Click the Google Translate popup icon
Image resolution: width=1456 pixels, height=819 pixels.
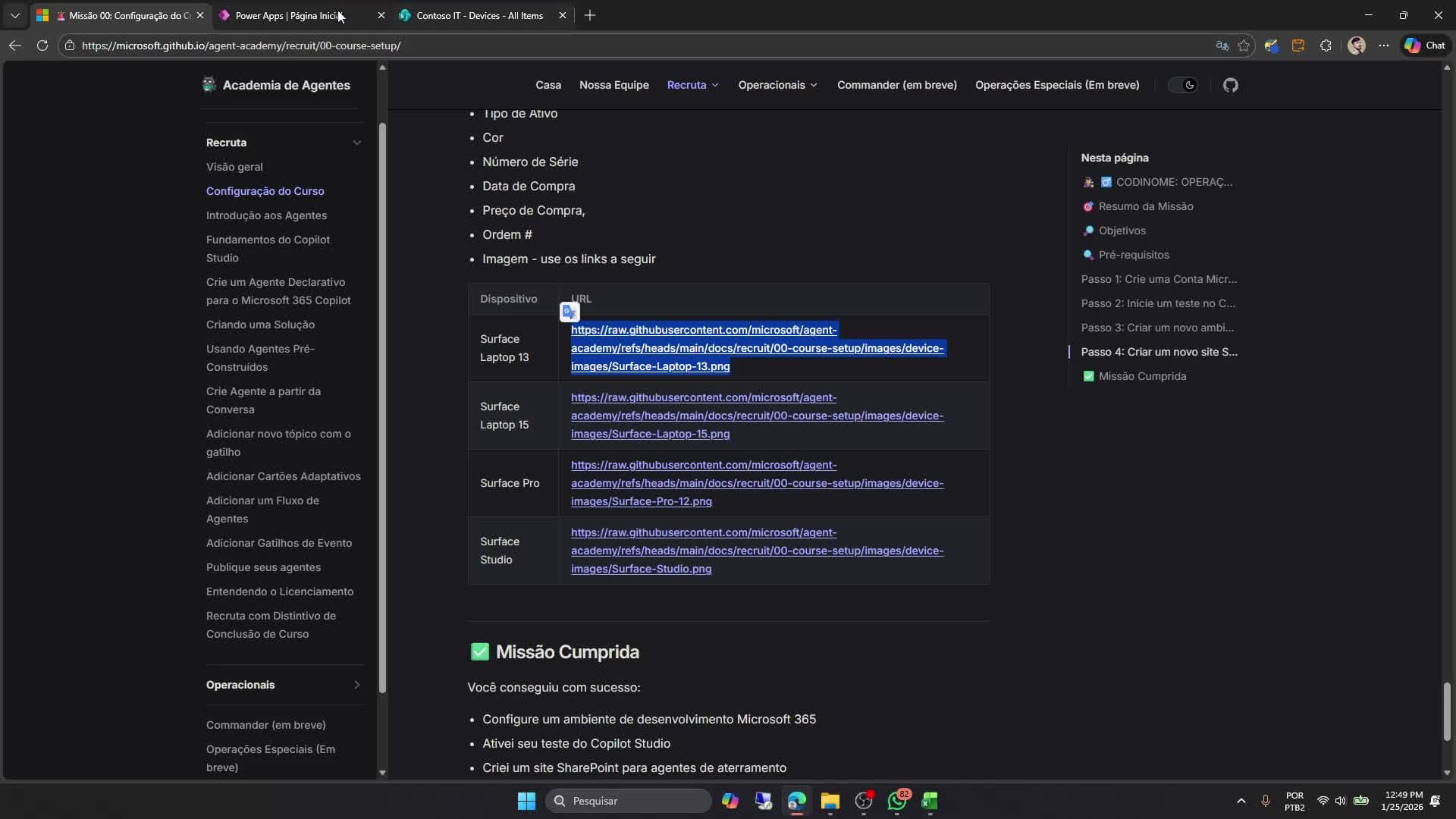point(570,312)
